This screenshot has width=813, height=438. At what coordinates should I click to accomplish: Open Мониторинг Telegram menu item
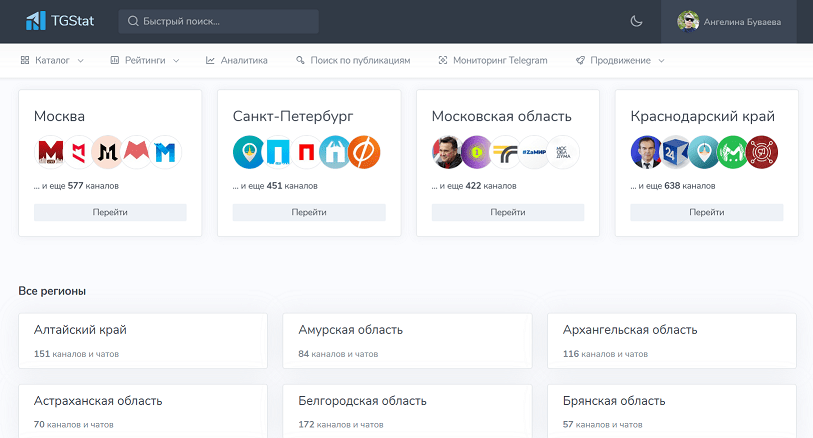point(493,60)
